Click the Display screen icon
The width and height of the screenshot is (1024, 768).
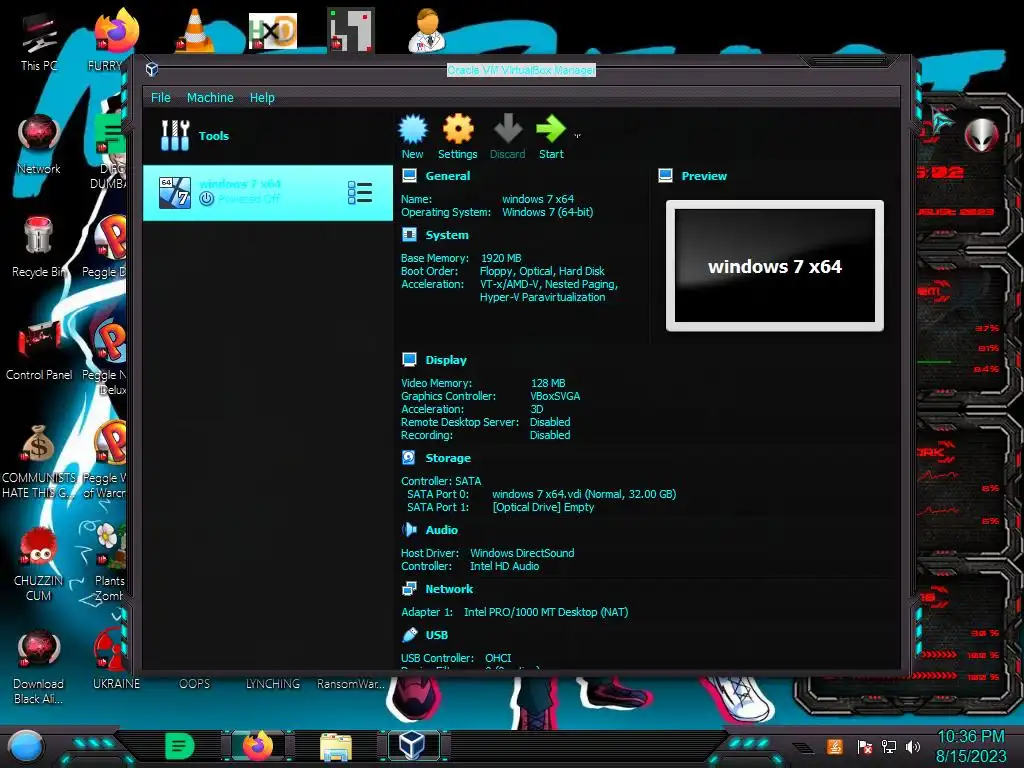click(x=409, y=359)
